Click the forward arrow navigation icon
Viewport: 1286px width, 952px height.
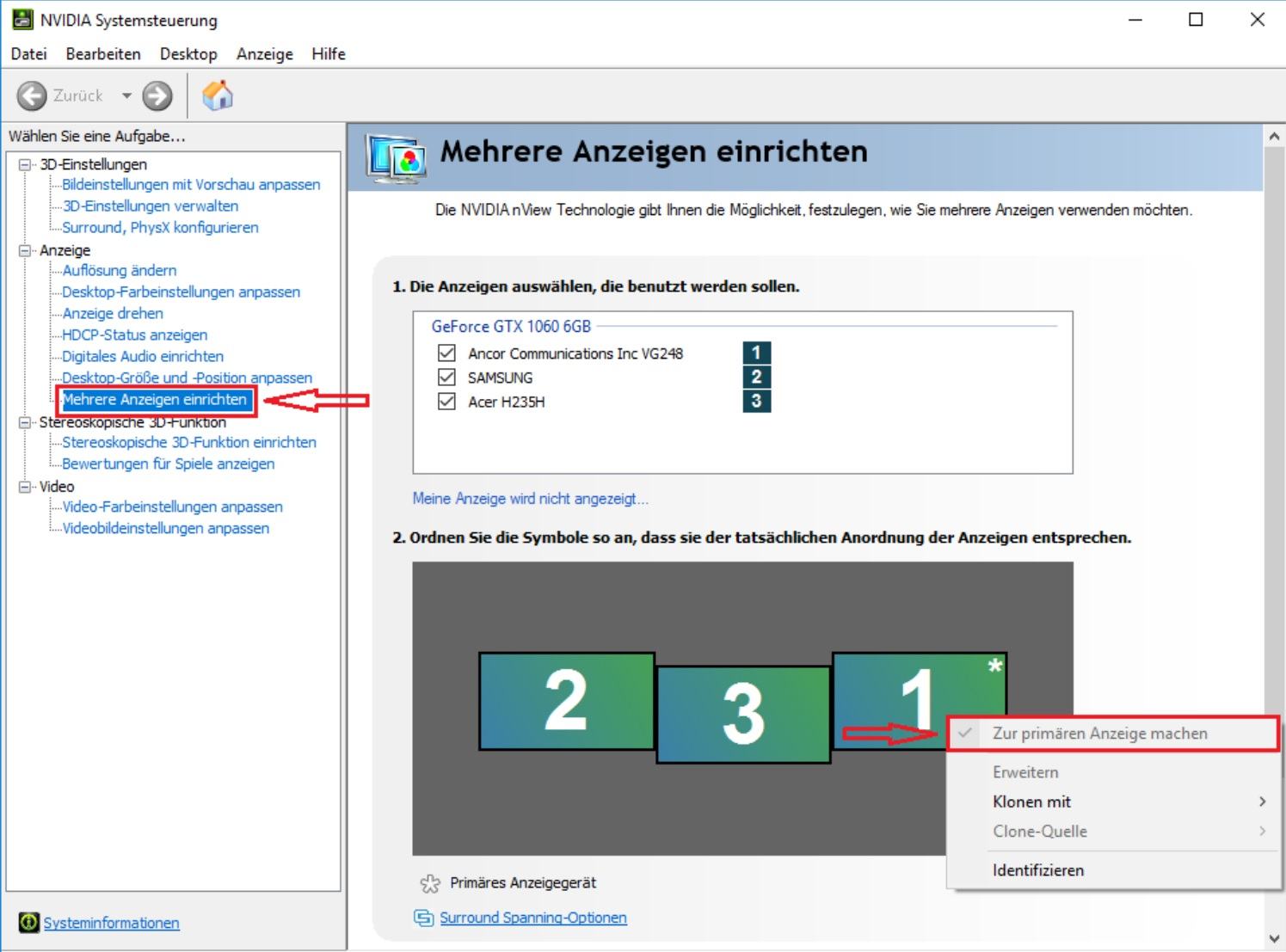(x=157, y=95)
